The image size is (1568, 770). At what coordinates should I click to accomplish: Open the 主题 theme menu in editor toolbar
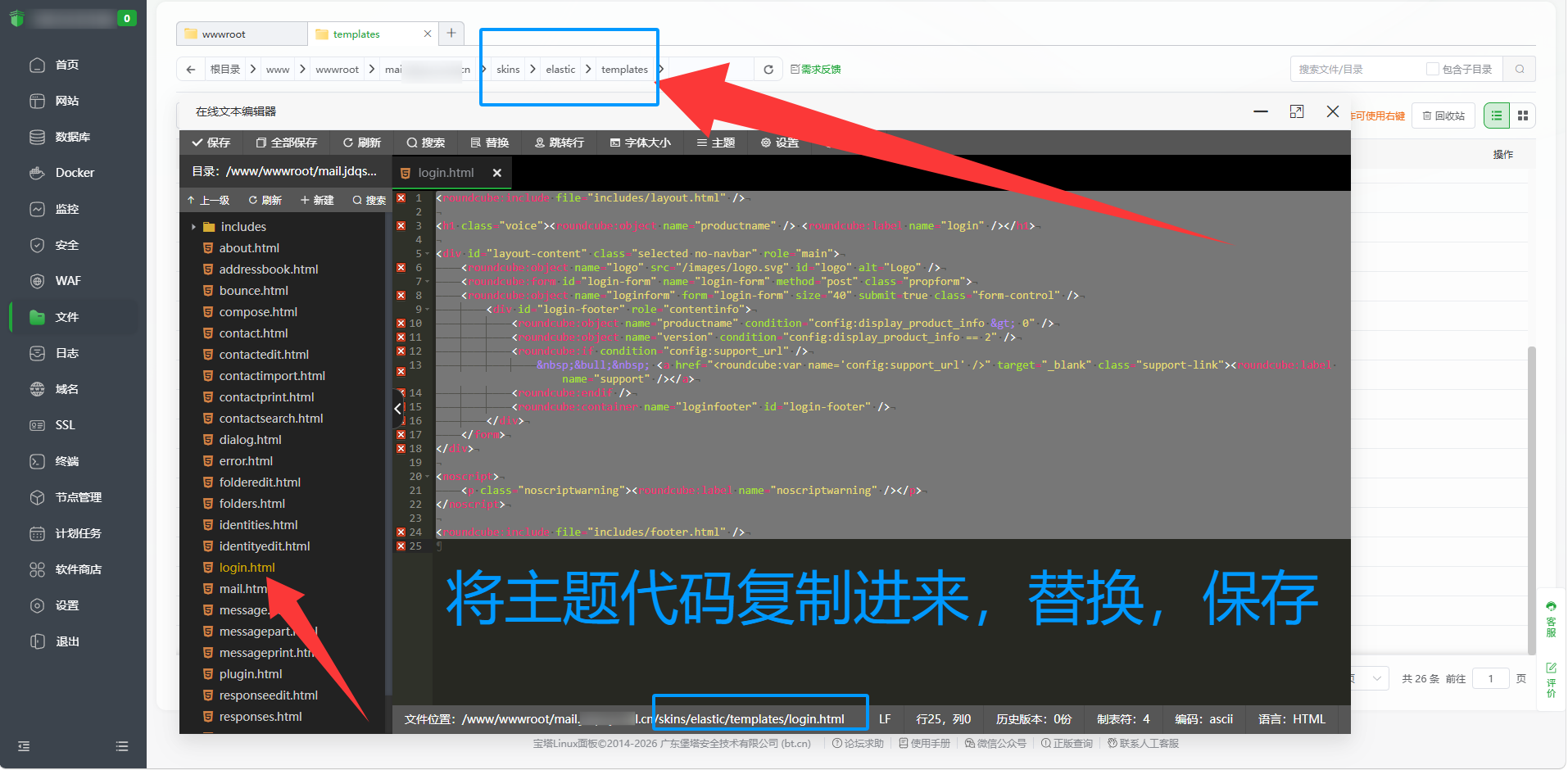tap(715, 143)
